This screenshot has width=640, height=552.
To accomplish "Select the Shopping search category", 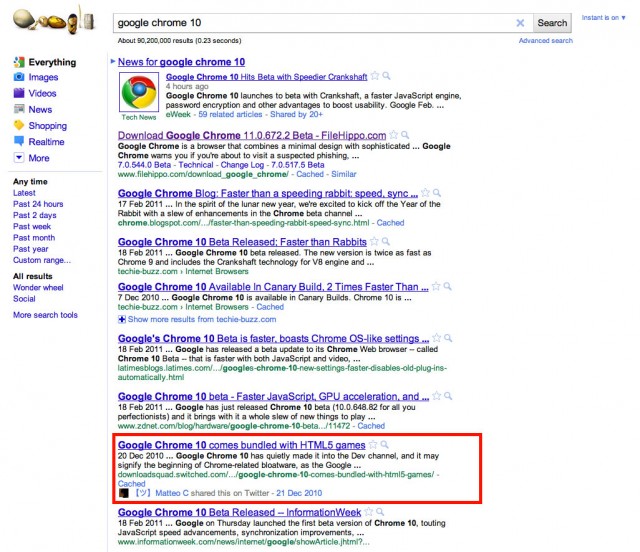I will [x=48, y=126].
